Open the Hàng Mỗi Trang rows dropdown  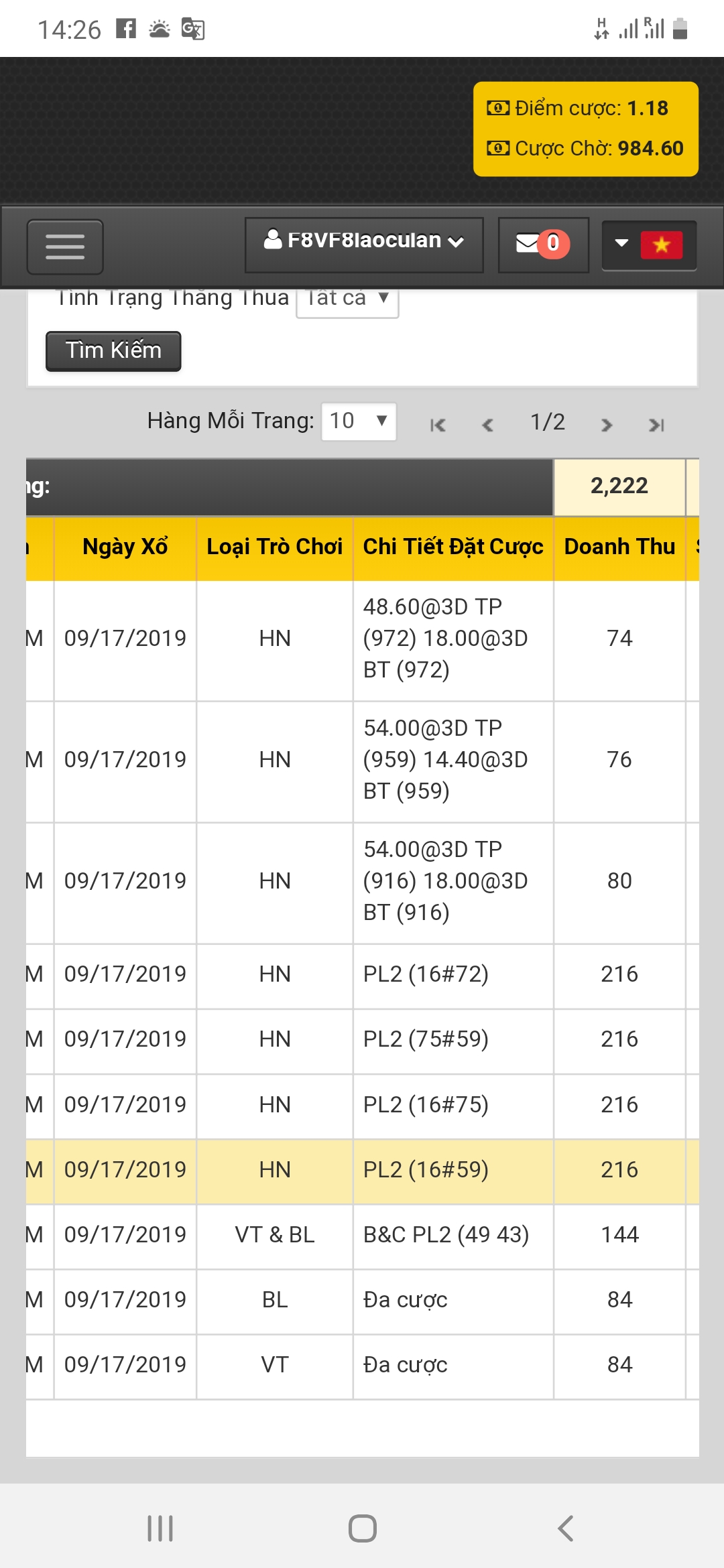tap(359, 421)
